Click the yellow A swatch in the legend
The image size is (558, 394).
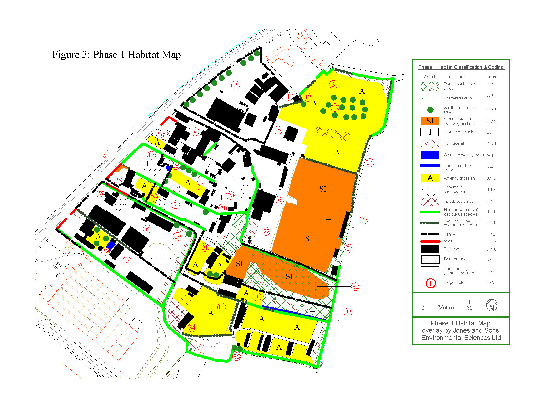[x=430, y=178]
